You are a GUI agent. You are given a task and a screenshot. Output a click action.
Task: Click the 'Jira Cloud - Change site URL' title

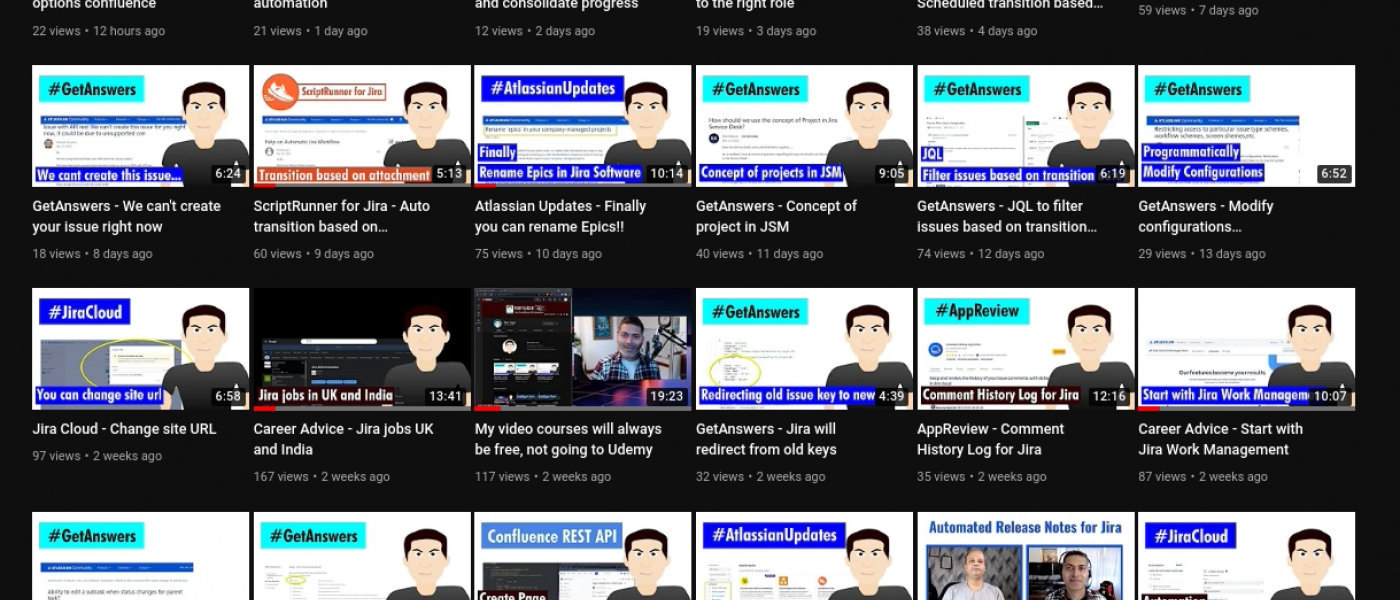tap(124, 429)
